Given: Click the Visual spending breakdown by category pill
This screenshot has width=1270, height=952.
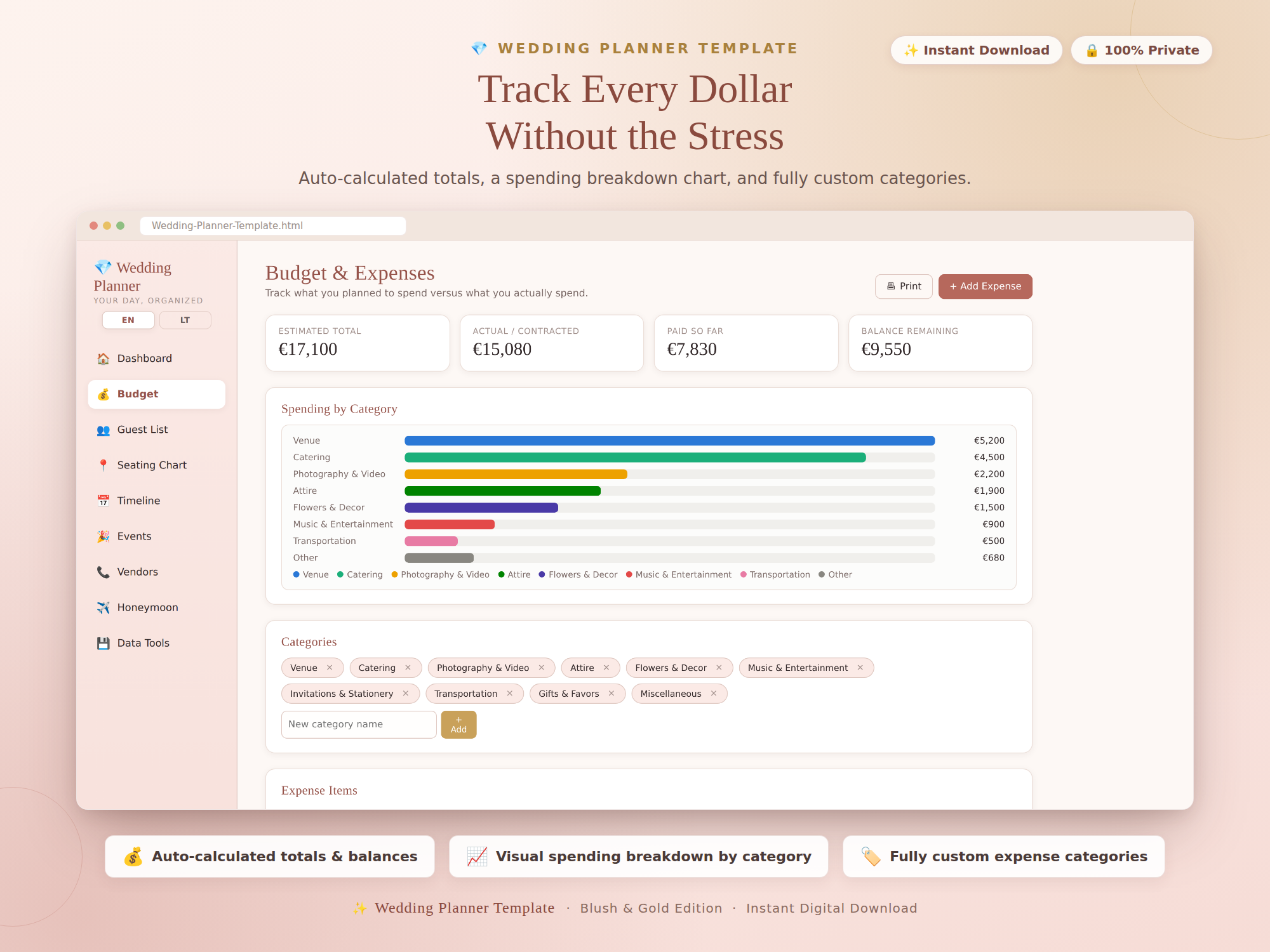Looking at the screenshot, I should 638,856.
